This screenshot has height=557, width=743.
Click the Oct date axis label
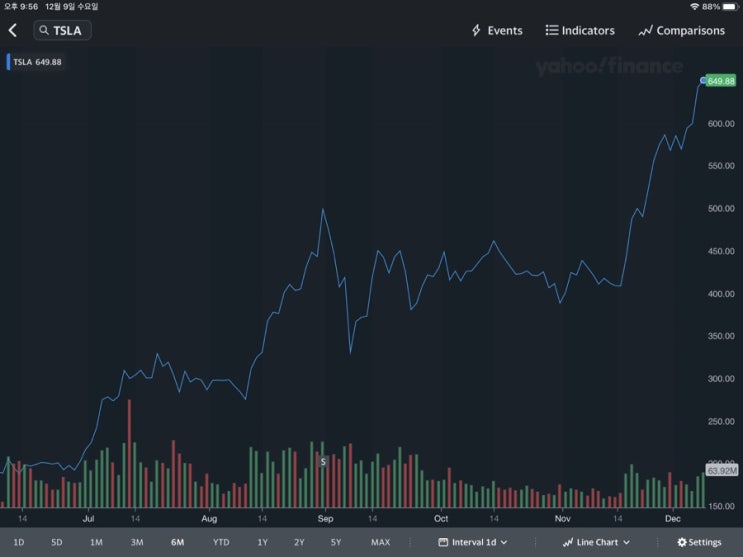[x=441, y=519]
